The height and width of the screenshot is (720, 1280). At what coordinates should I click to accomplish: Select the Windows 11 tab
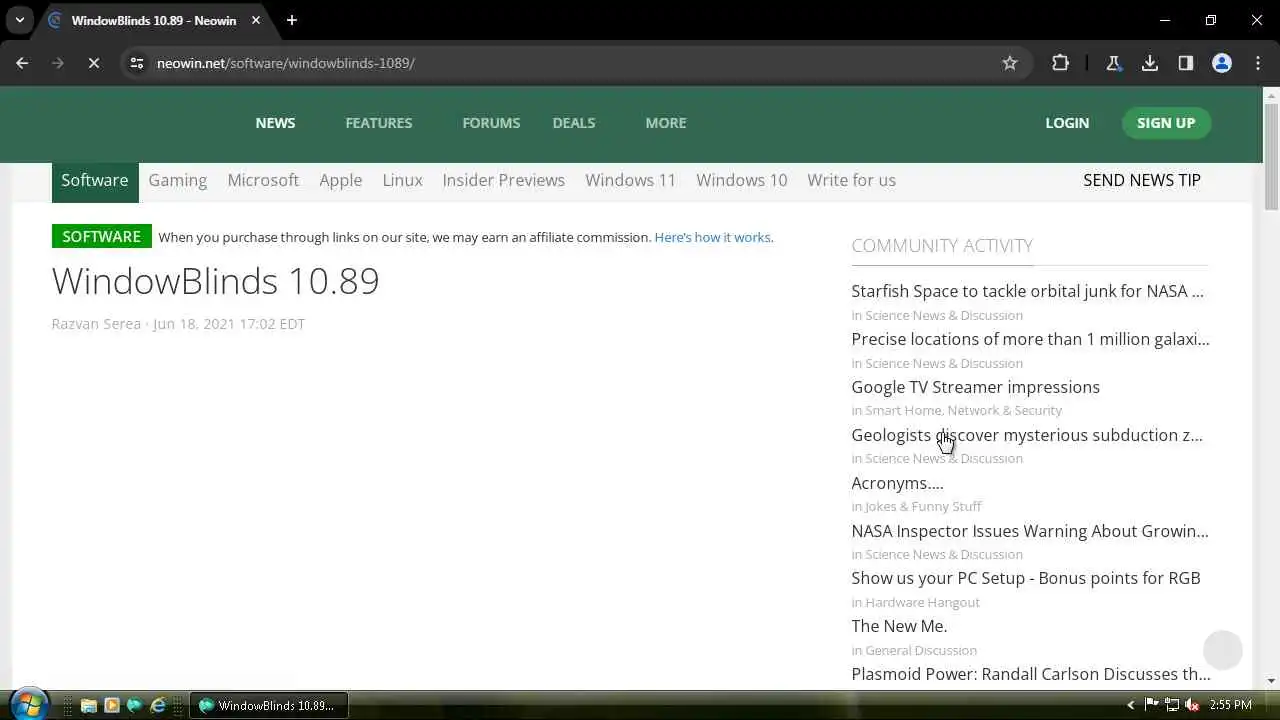click(x=631, y=180)
